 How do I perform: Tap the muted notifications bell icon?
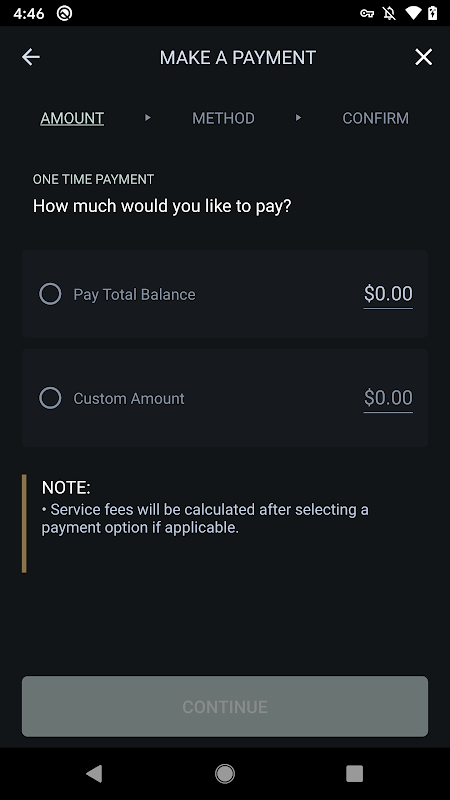click(x=389, y=13)
